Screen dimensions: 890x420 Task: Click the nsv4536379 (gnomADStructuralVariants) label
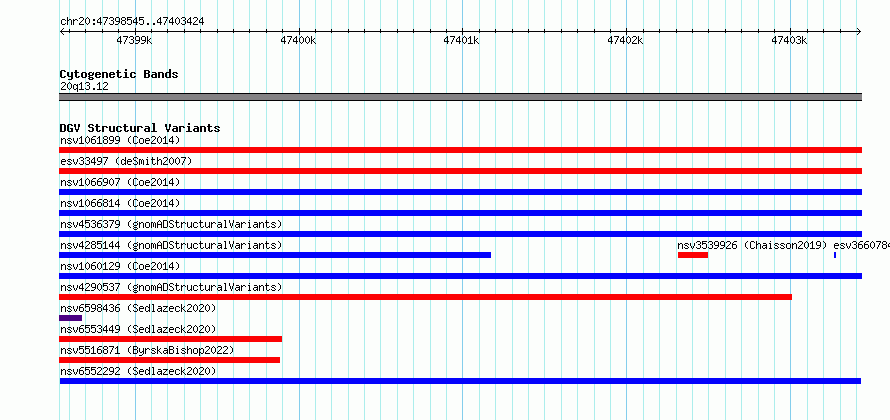tap(171, 224)
